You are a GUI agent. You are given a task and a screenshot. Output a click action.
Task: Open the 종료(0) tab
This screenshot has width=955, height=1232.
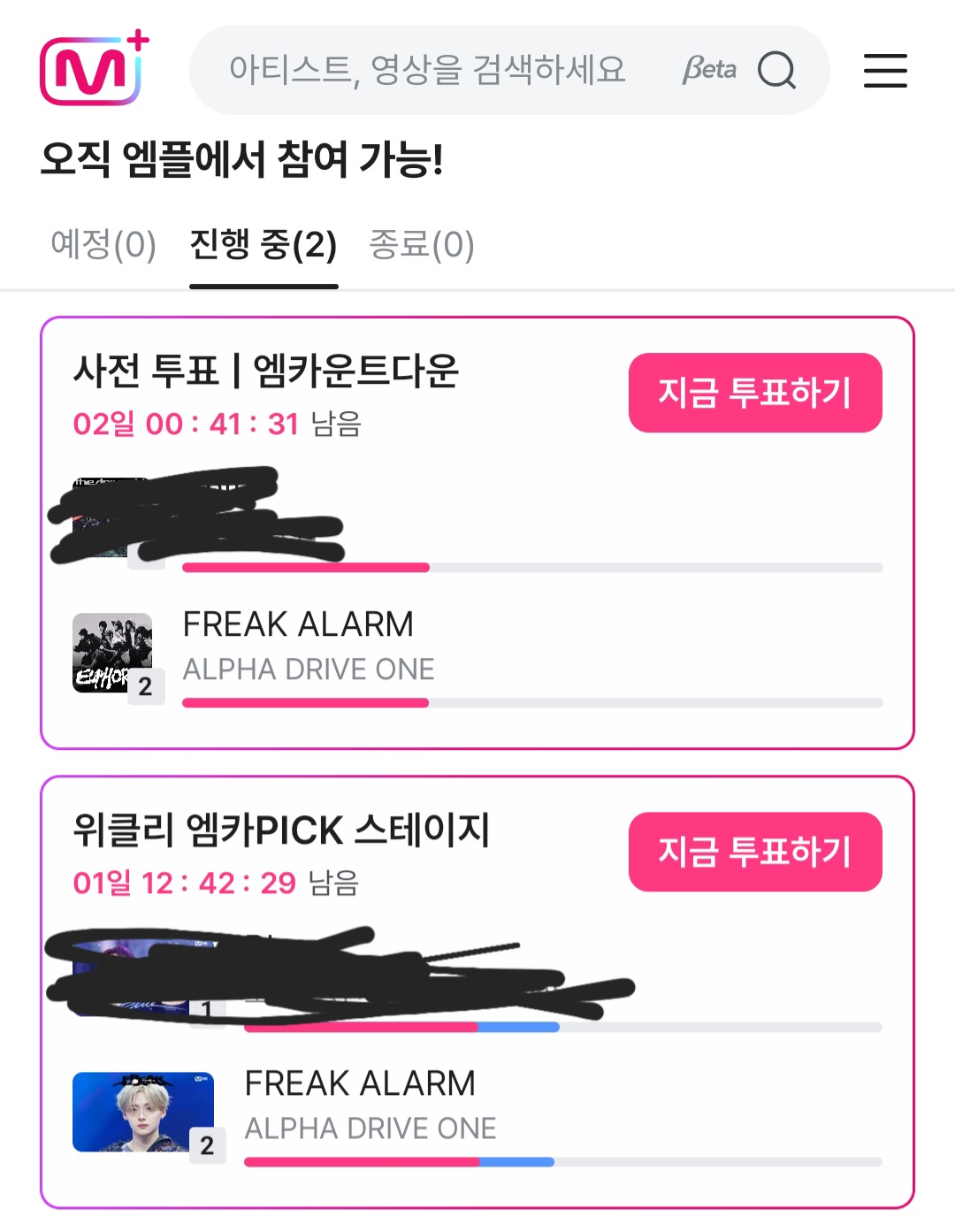(x=422, y=245)
